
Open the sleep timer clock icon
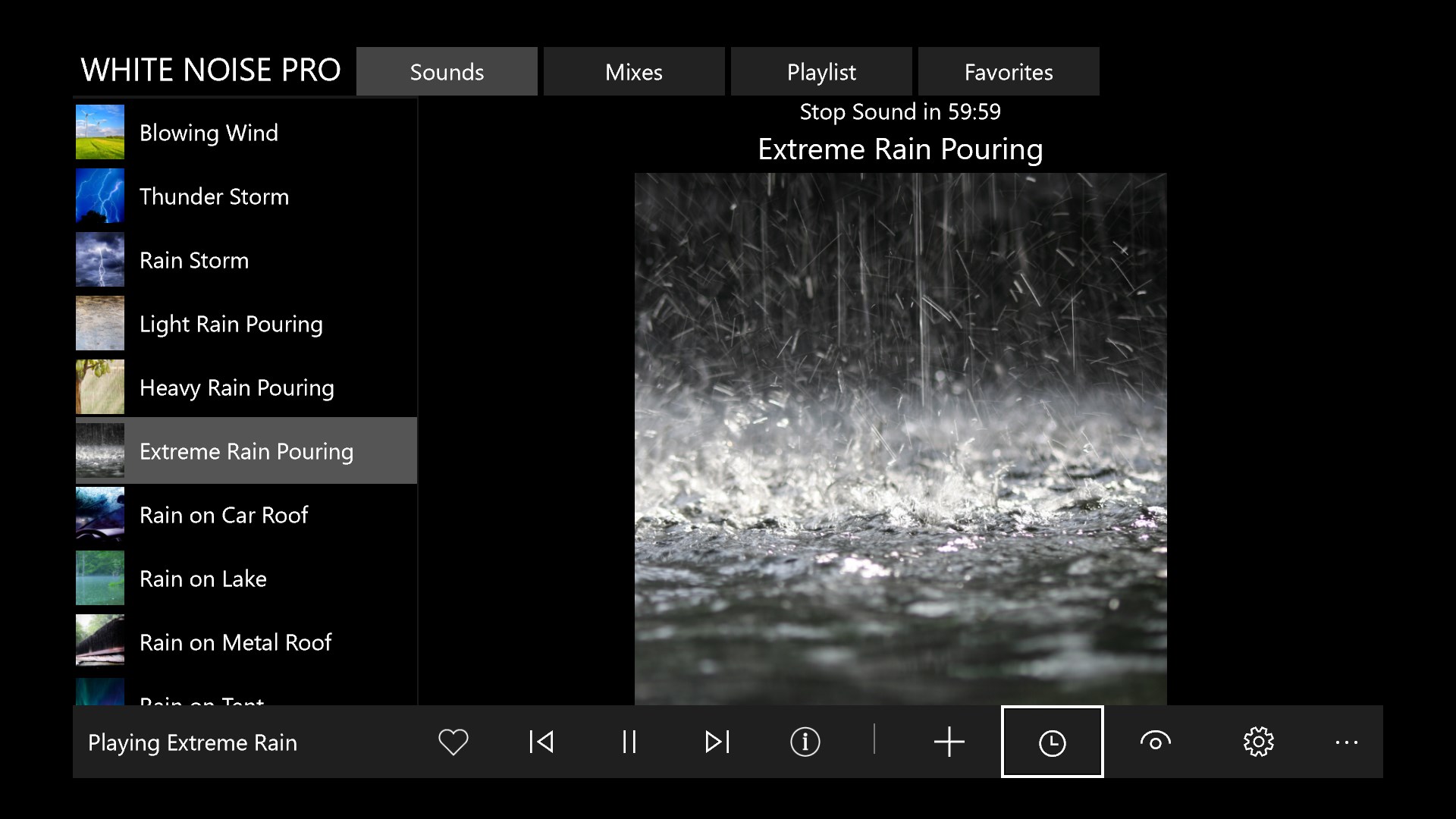(1052, 742)
